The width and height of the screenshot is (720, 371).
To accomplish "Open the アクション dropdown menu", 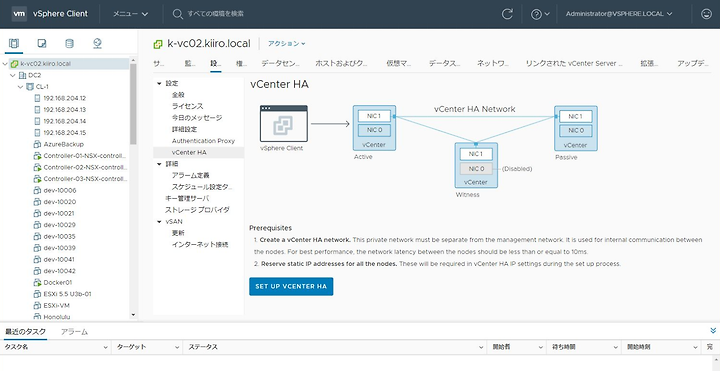I will 287,44.
